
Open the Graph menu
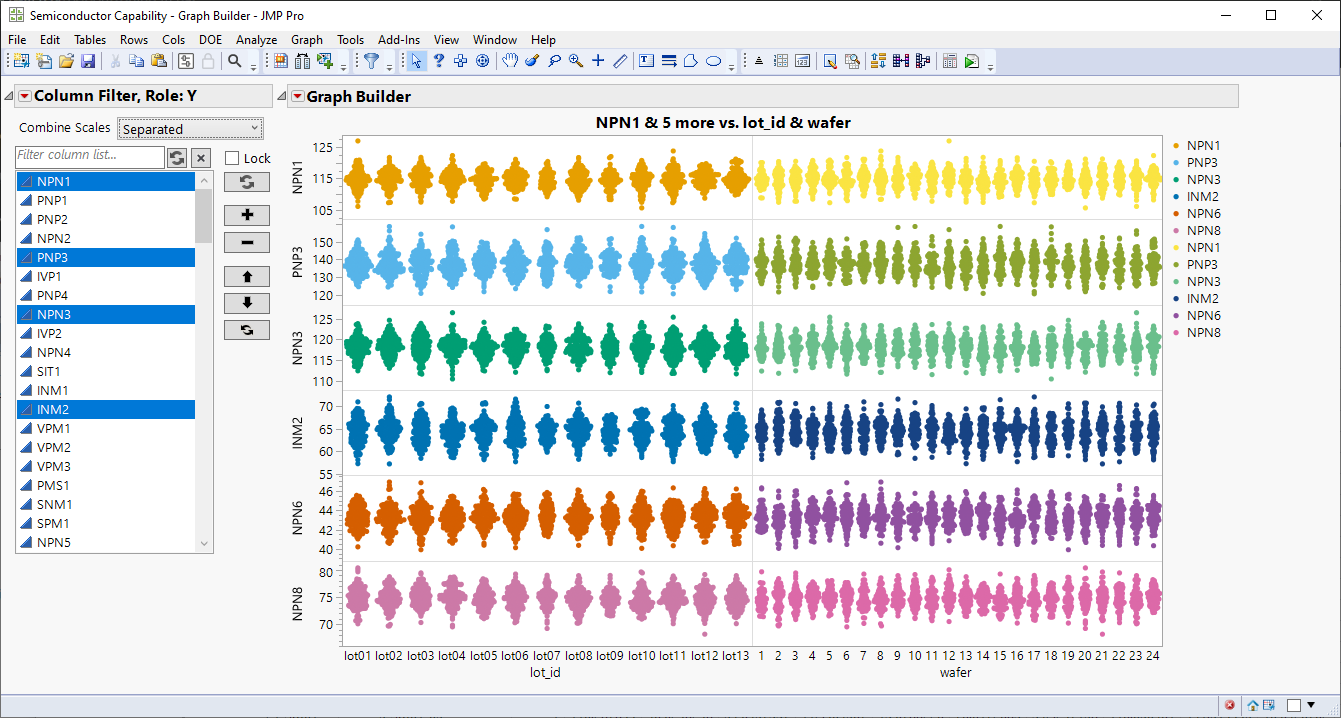click(x=307, y=40)
